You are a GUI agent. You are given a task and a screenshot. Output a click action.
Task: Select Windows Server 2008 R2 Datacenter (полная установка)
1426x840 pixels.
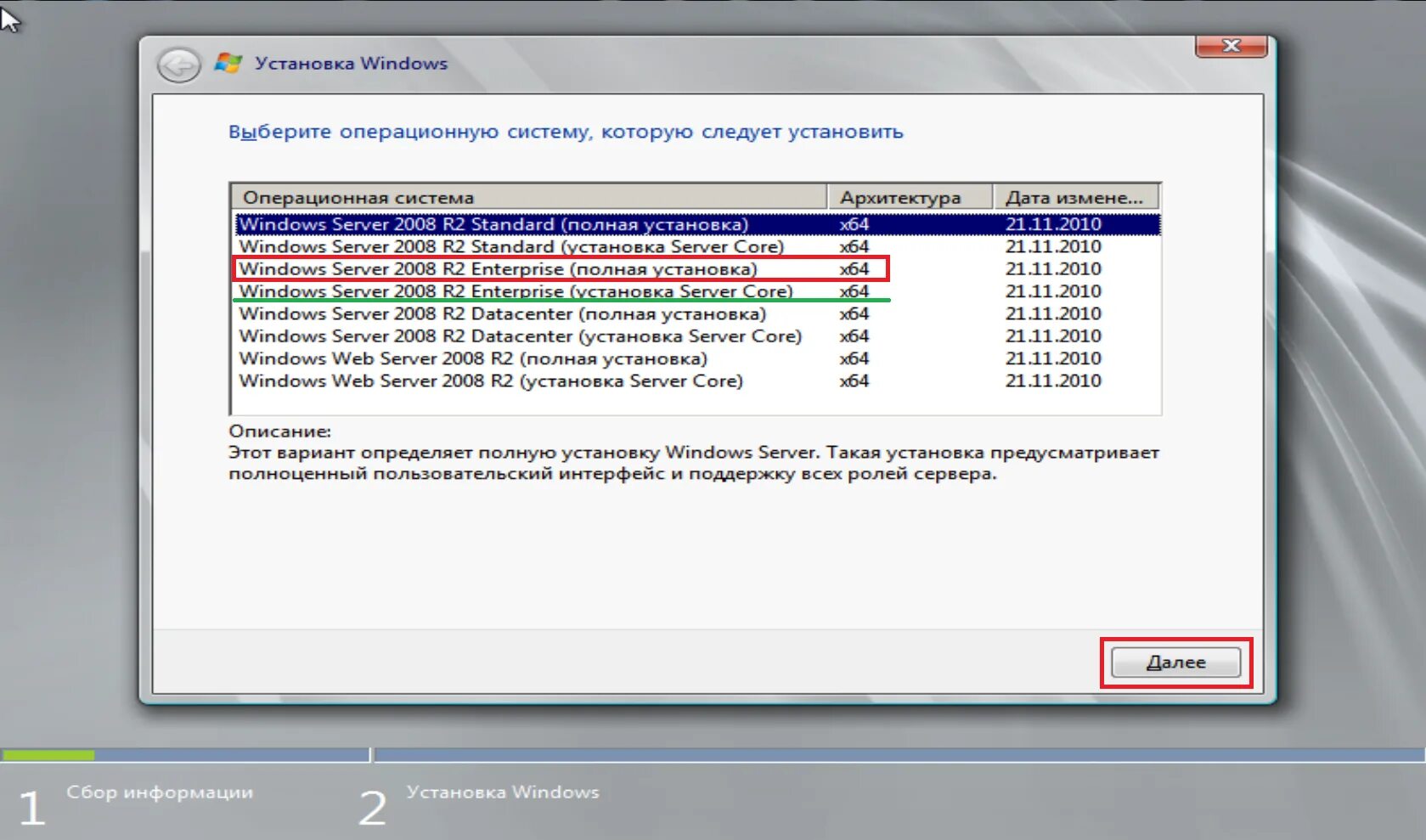tap(697, 313)
